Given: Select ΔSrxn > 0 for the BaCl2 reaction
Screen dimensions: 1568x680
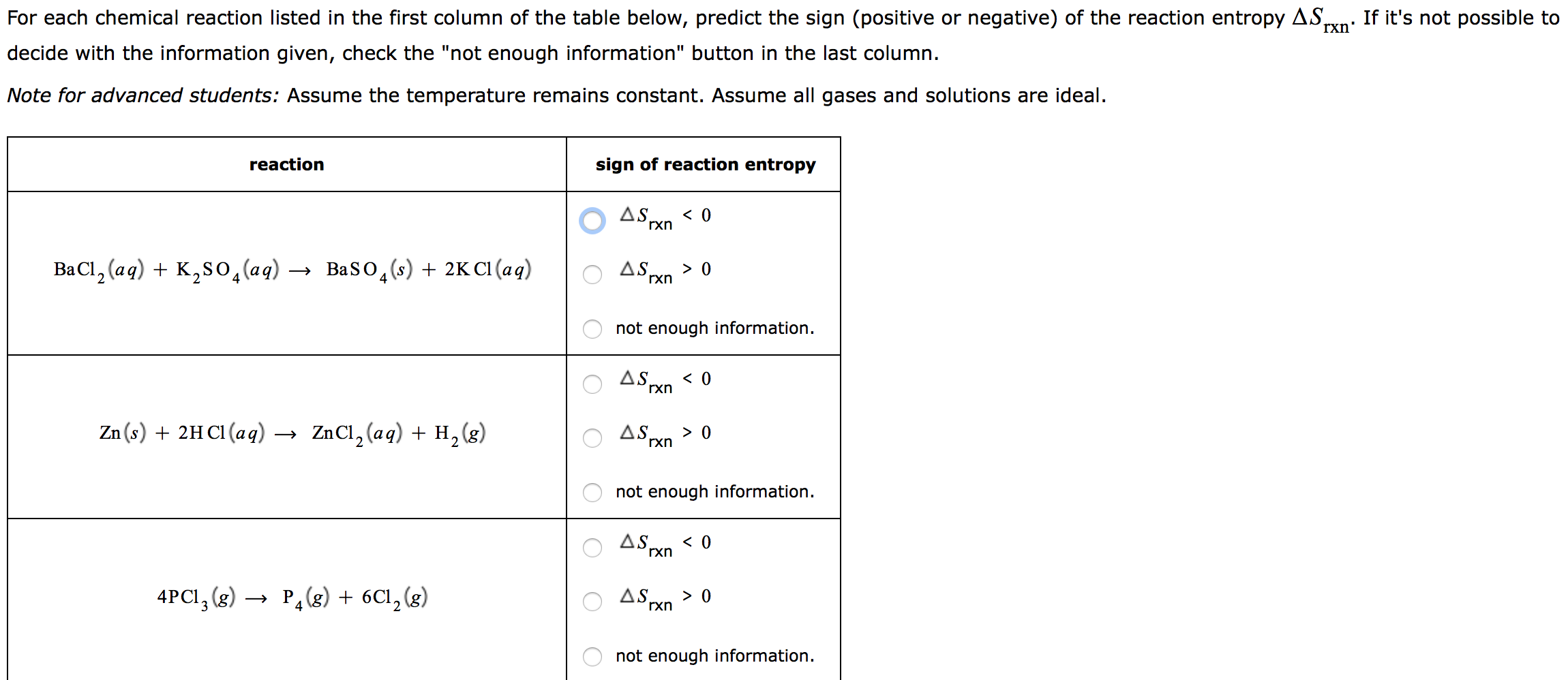Looking at the screenshot, I should click(x=592, y=275).
